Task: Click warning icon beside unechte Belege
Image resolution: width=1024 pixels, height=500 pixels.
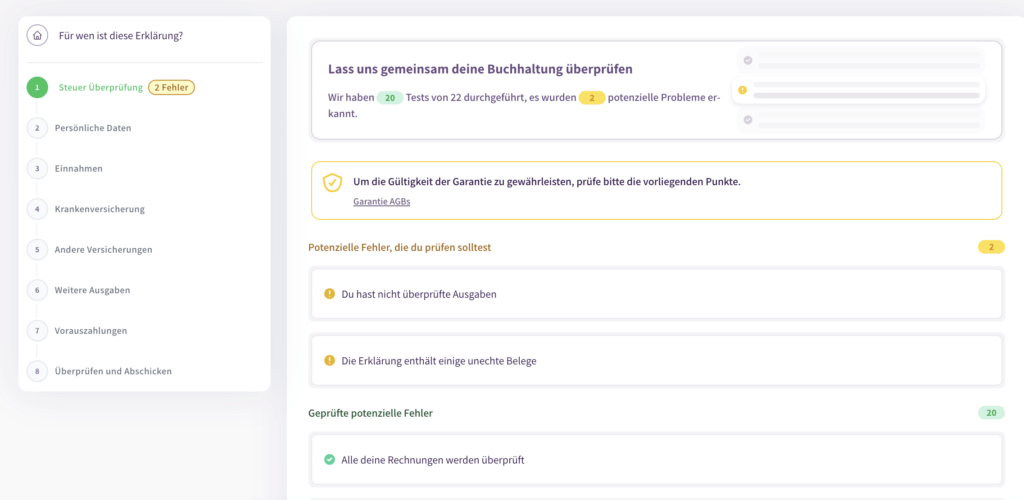Action: coord(329,360)
